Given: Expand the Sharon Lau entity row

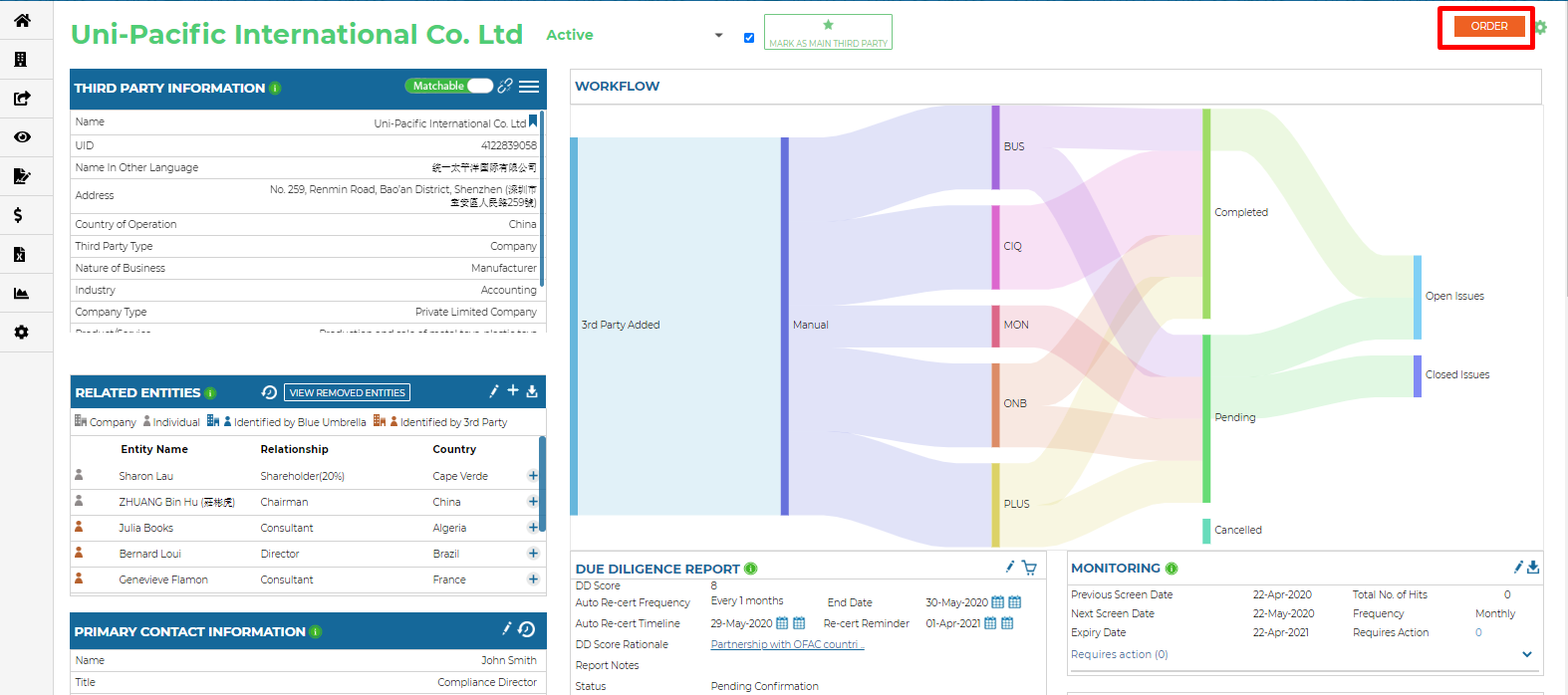Looking at the screenshot, I should [533, 476].
